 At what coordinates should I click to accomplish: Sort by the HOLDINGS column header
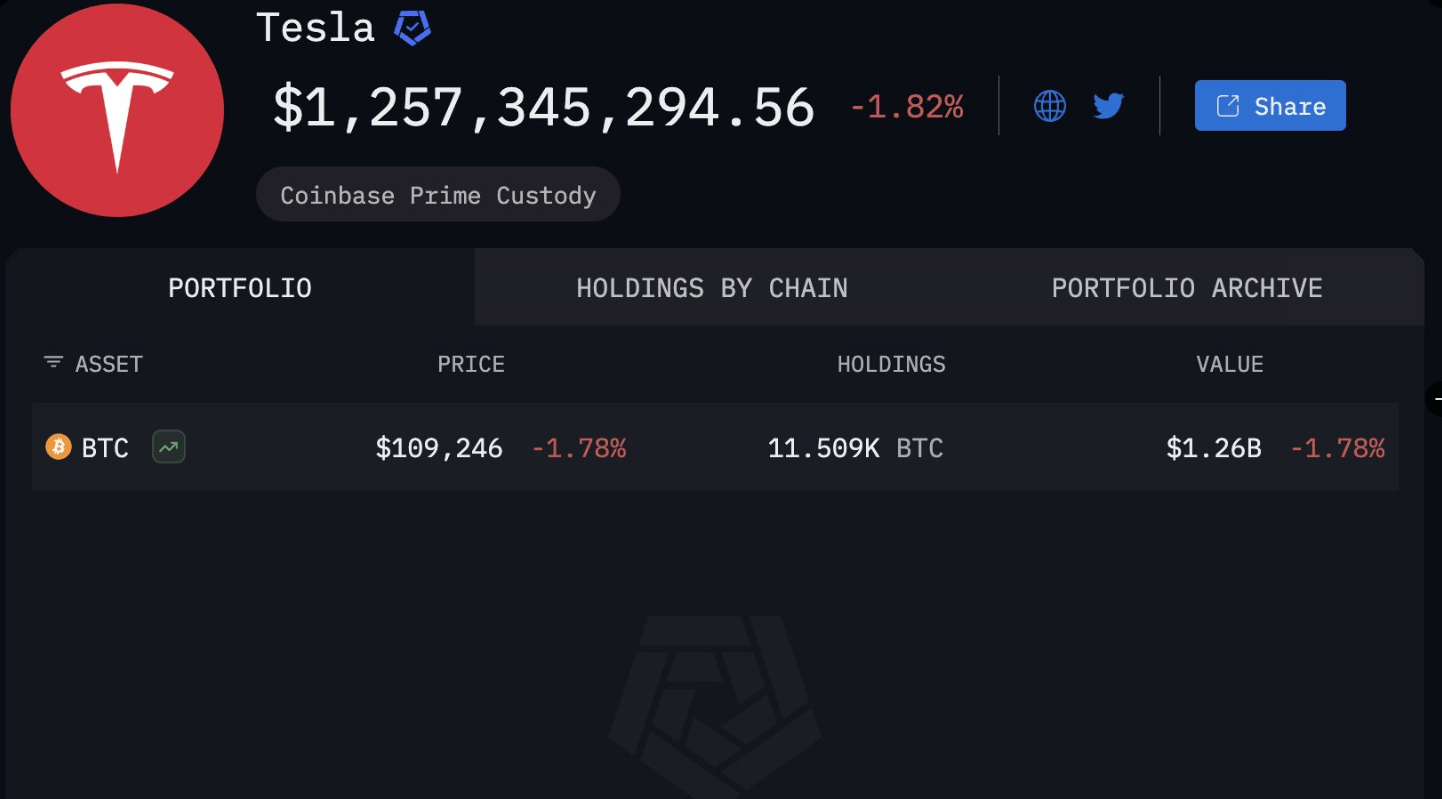(x=891, y=364)
